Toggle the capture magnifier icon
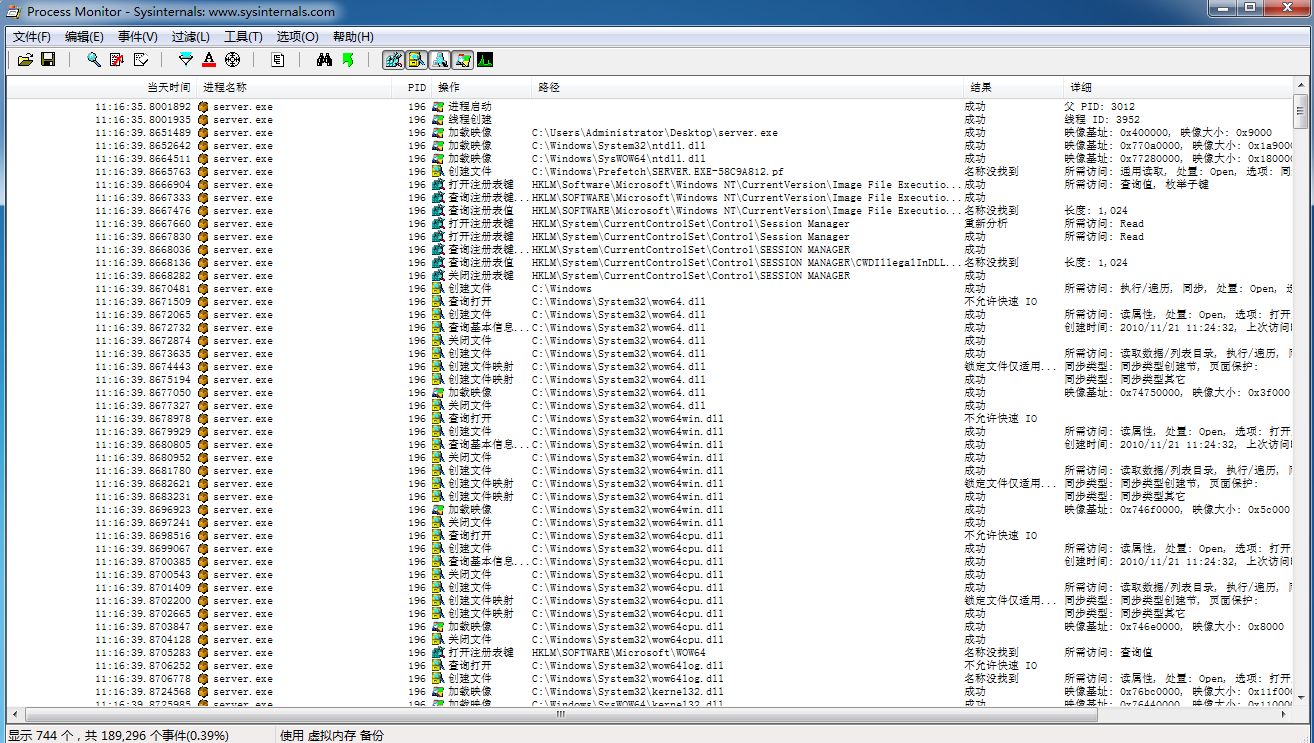The image size is (1314, 743). (94, 60)
